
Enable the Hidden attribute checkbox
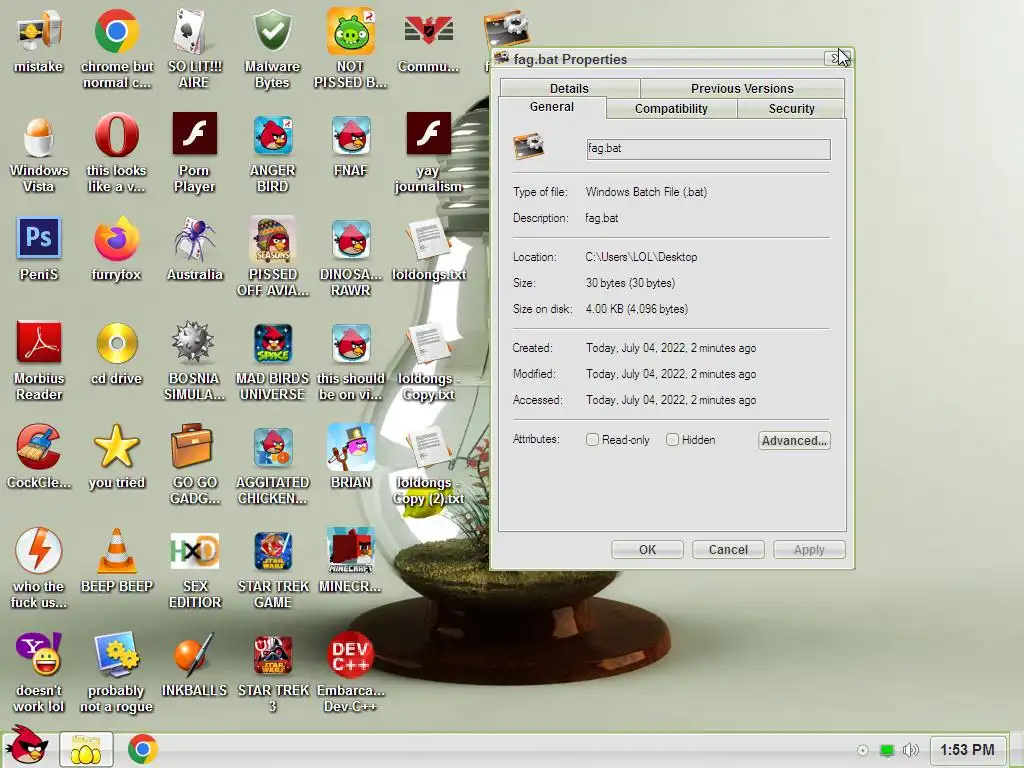(x=672, y=440)
